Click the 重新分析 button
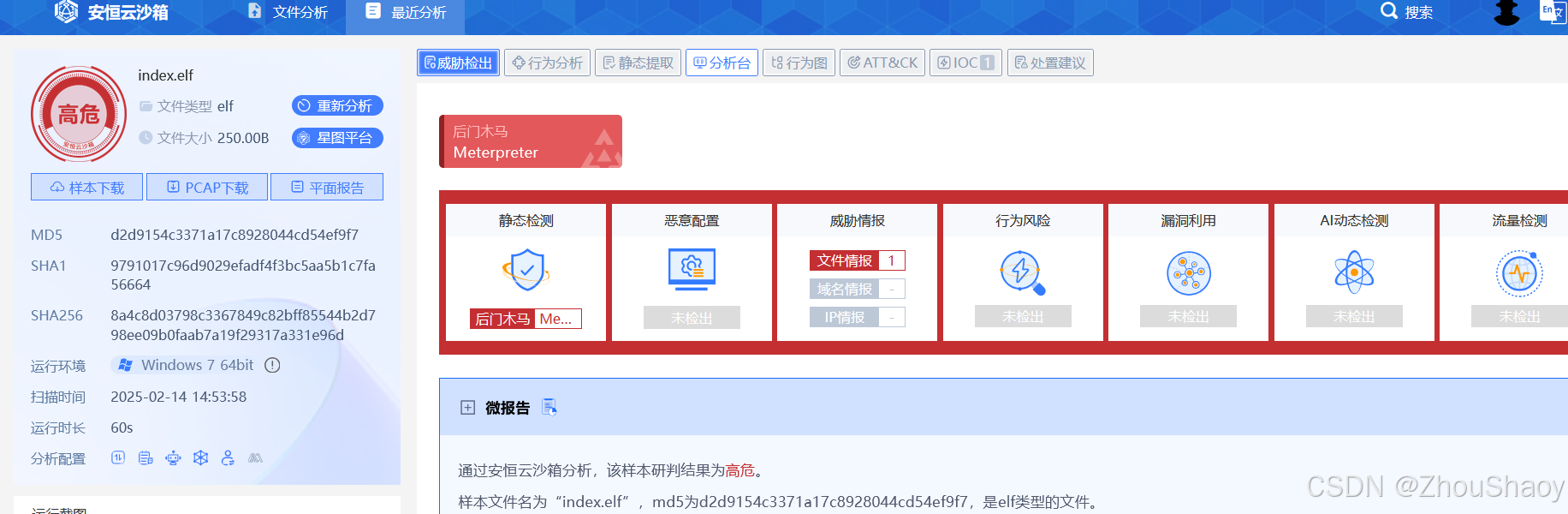 click(337, 105)
